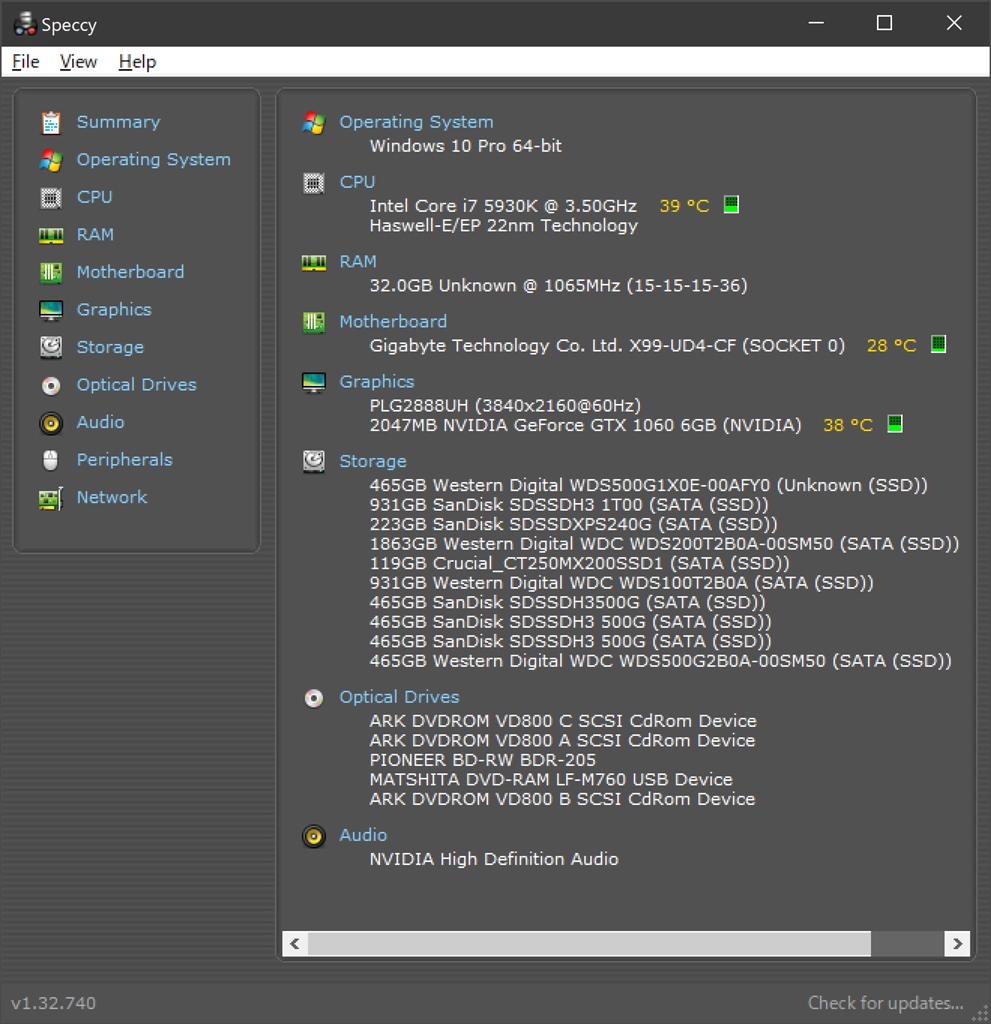The image size is (991, 1024).
Task: Open Audio section from sidebar
Action: pos(100,423)
